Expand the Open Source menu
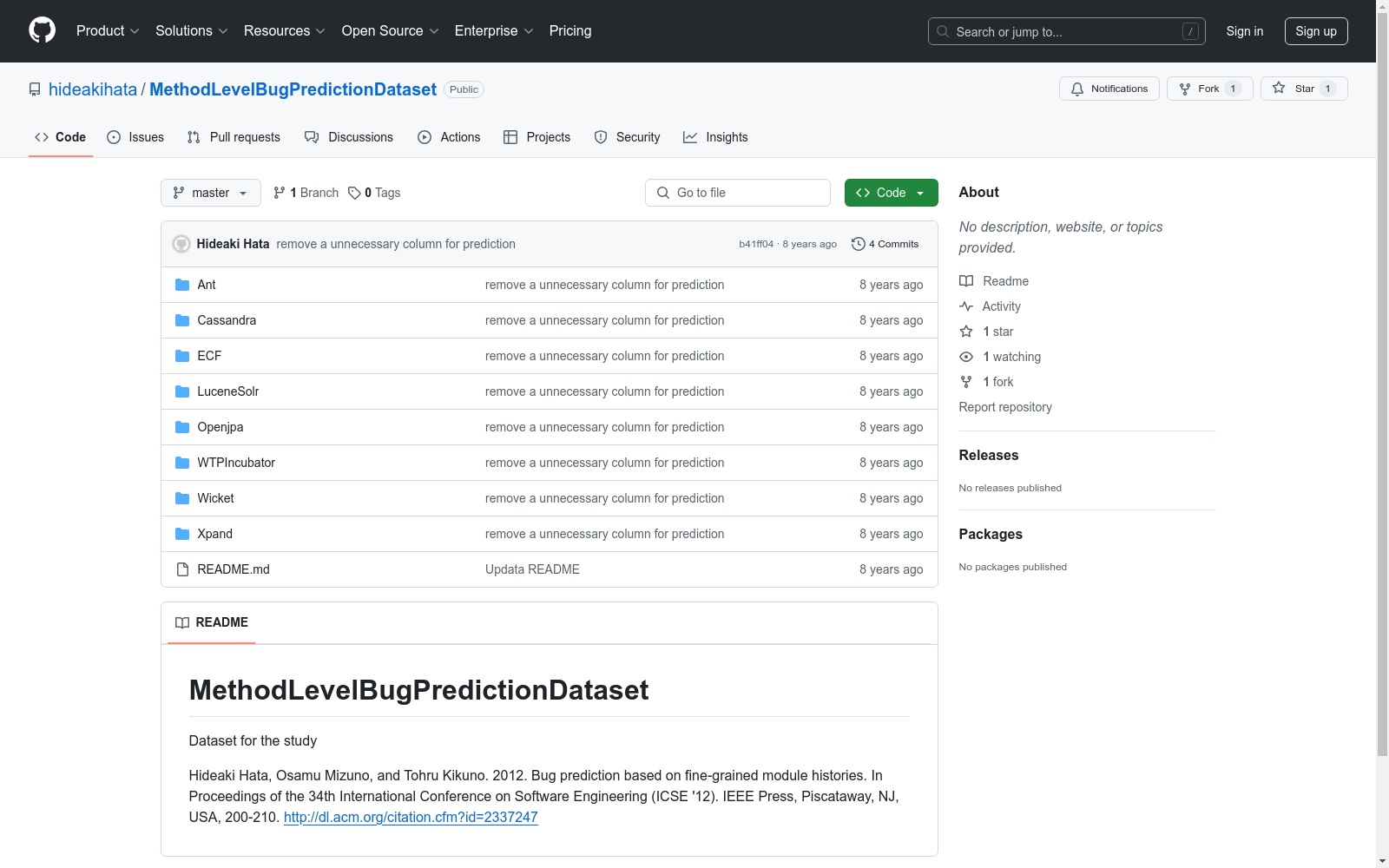 (x=391, y=30)
